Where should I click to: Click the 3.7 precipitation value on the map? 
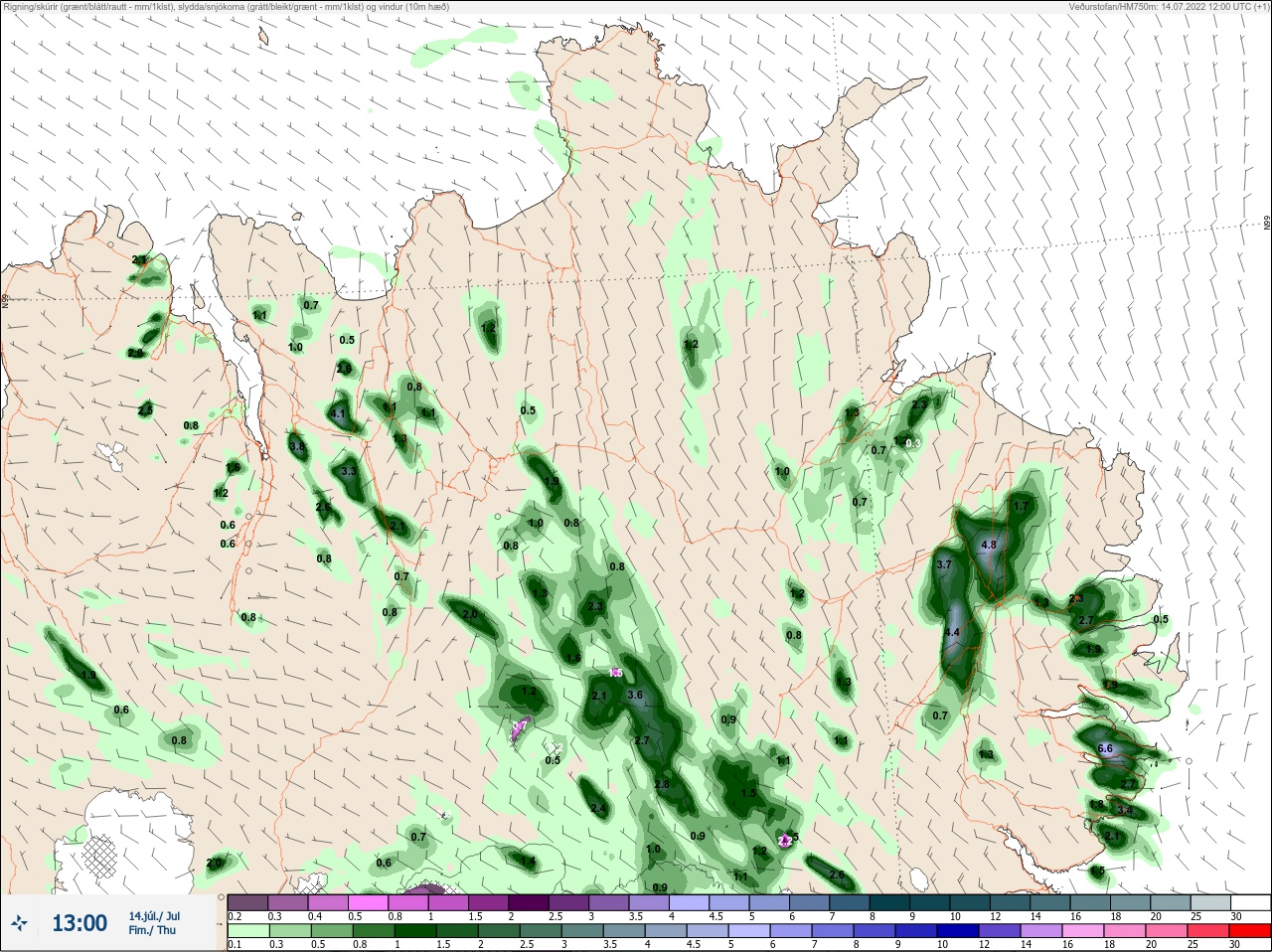coord(944,564)
